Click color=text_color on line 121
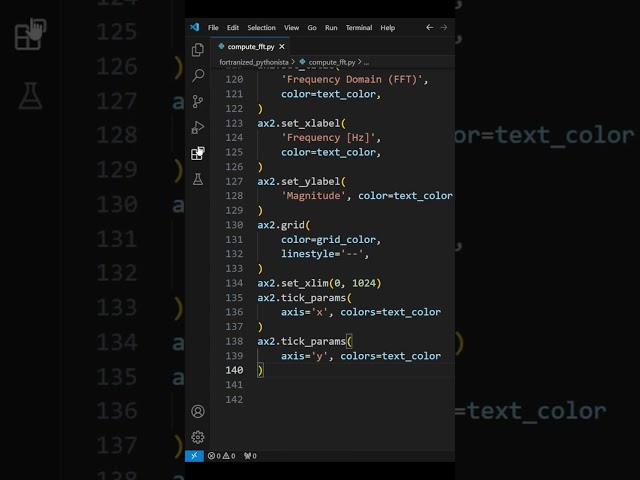The height and width of the screenshot is (480, 640). coord(328,94)
